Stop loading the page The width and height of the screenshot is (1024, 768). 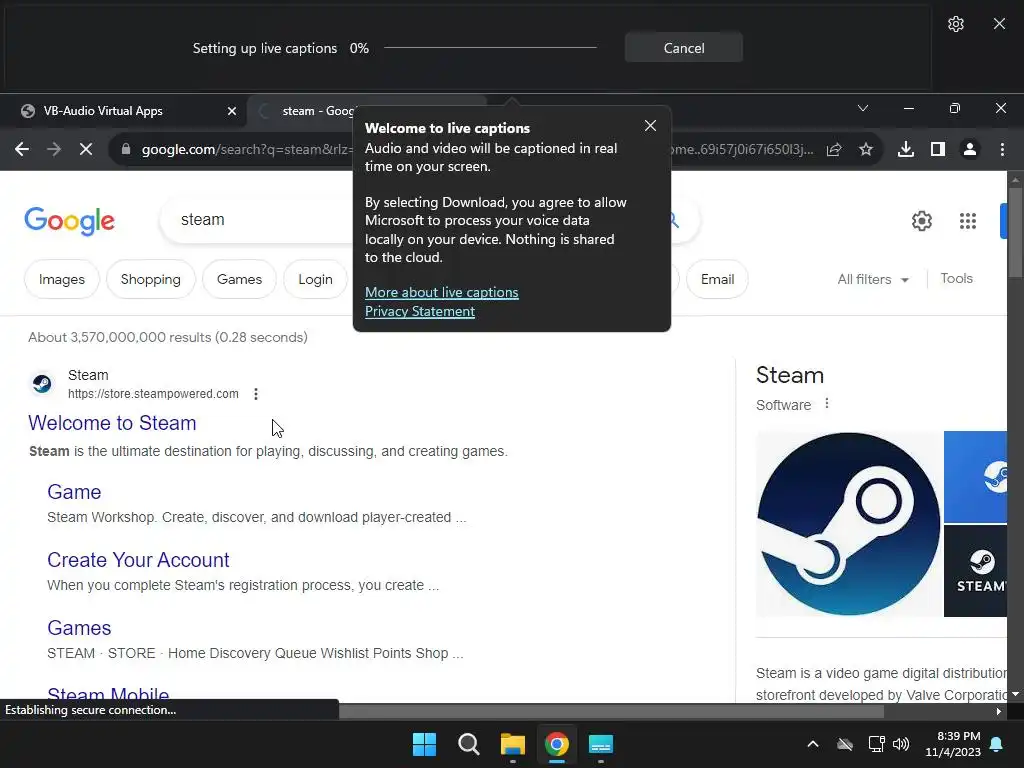pos(86,150)
